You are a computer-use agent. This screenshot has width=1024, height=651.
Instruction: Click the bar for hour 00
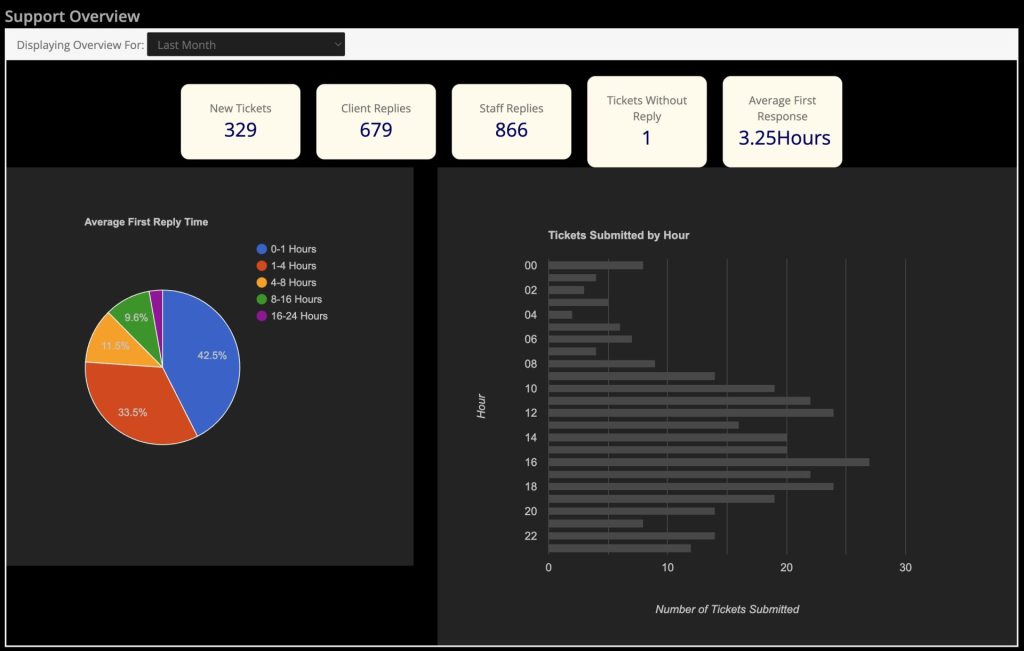[x=595, y=265]
